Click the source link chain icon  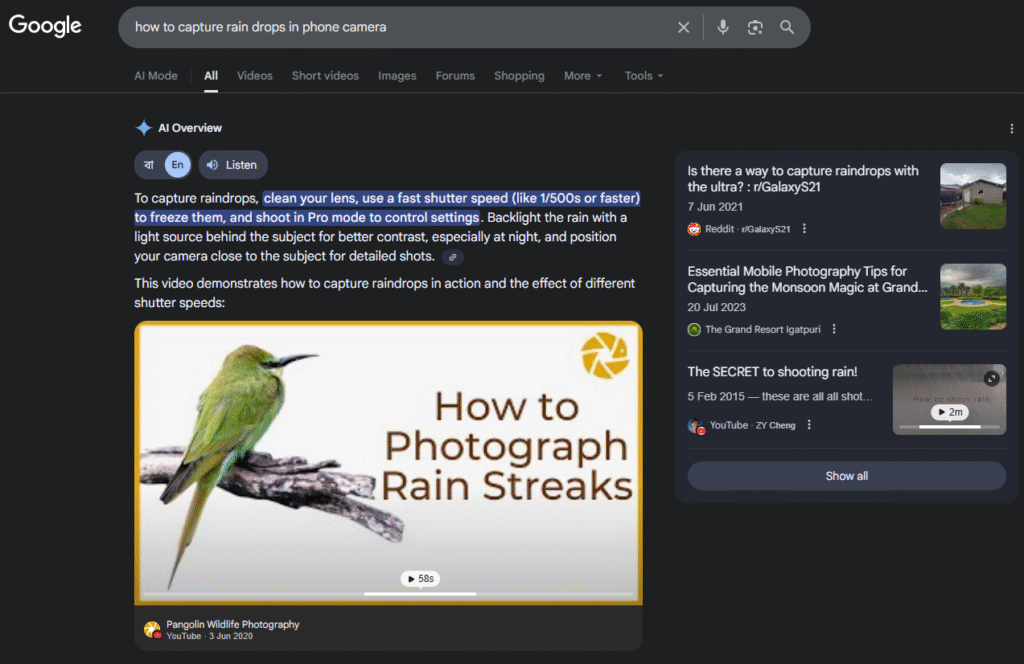pyautogui.click(x=453, y=257)
